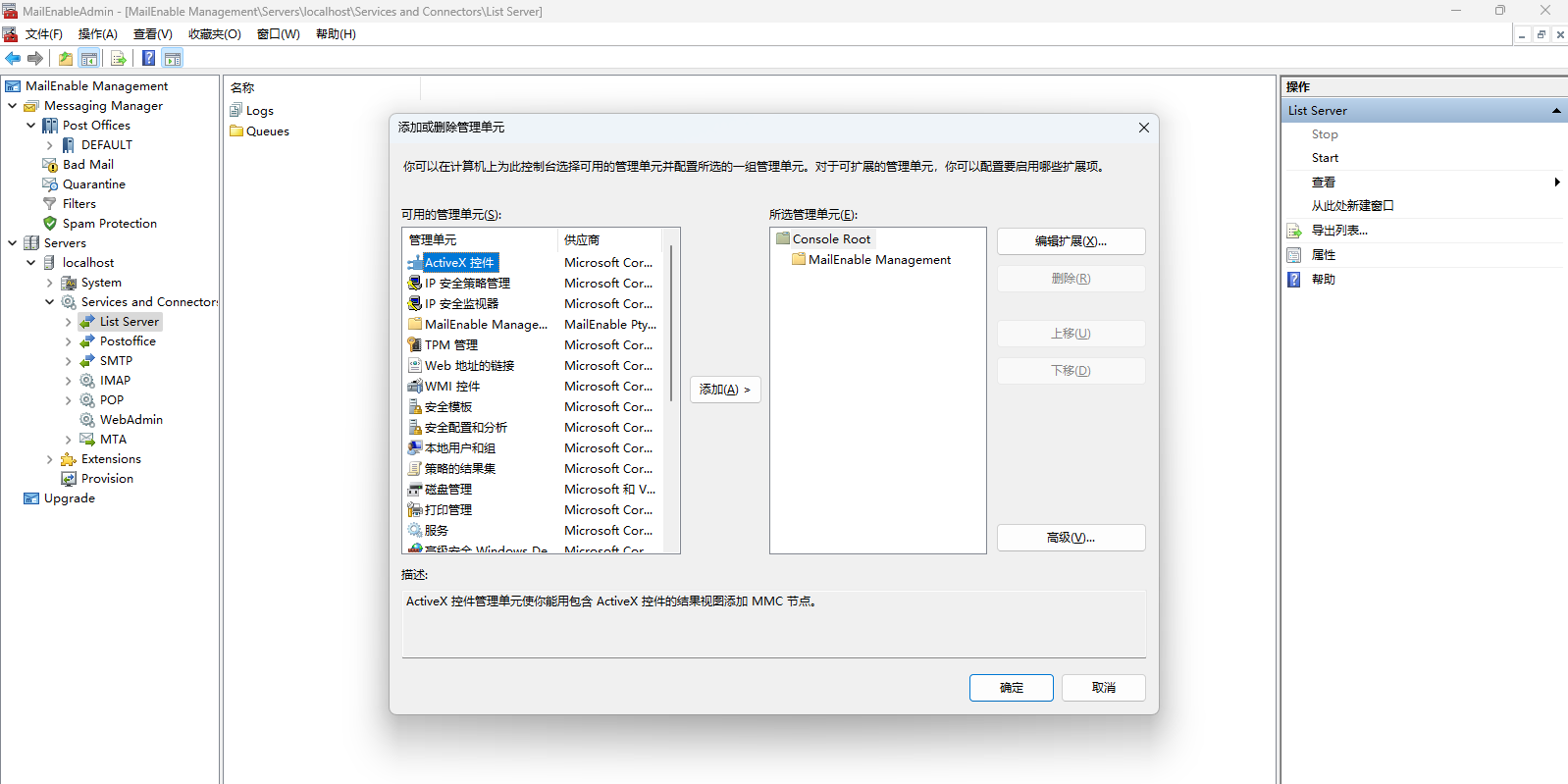Toggle the console tree toolbar icon

(x=89, y=58)
